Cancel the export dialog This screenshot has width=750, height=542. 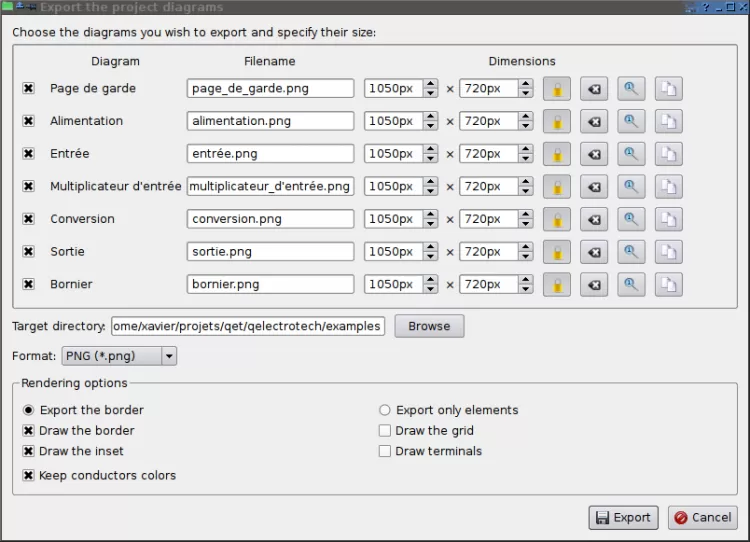coord(702,518)
